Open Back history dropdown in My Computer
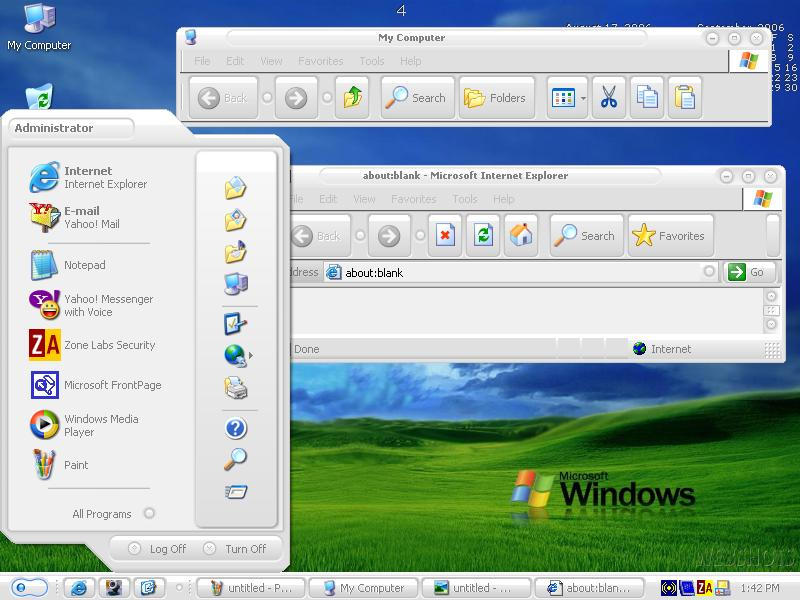Image resolution: width=800 pixels, height=600 pixels. coord(267,97)
